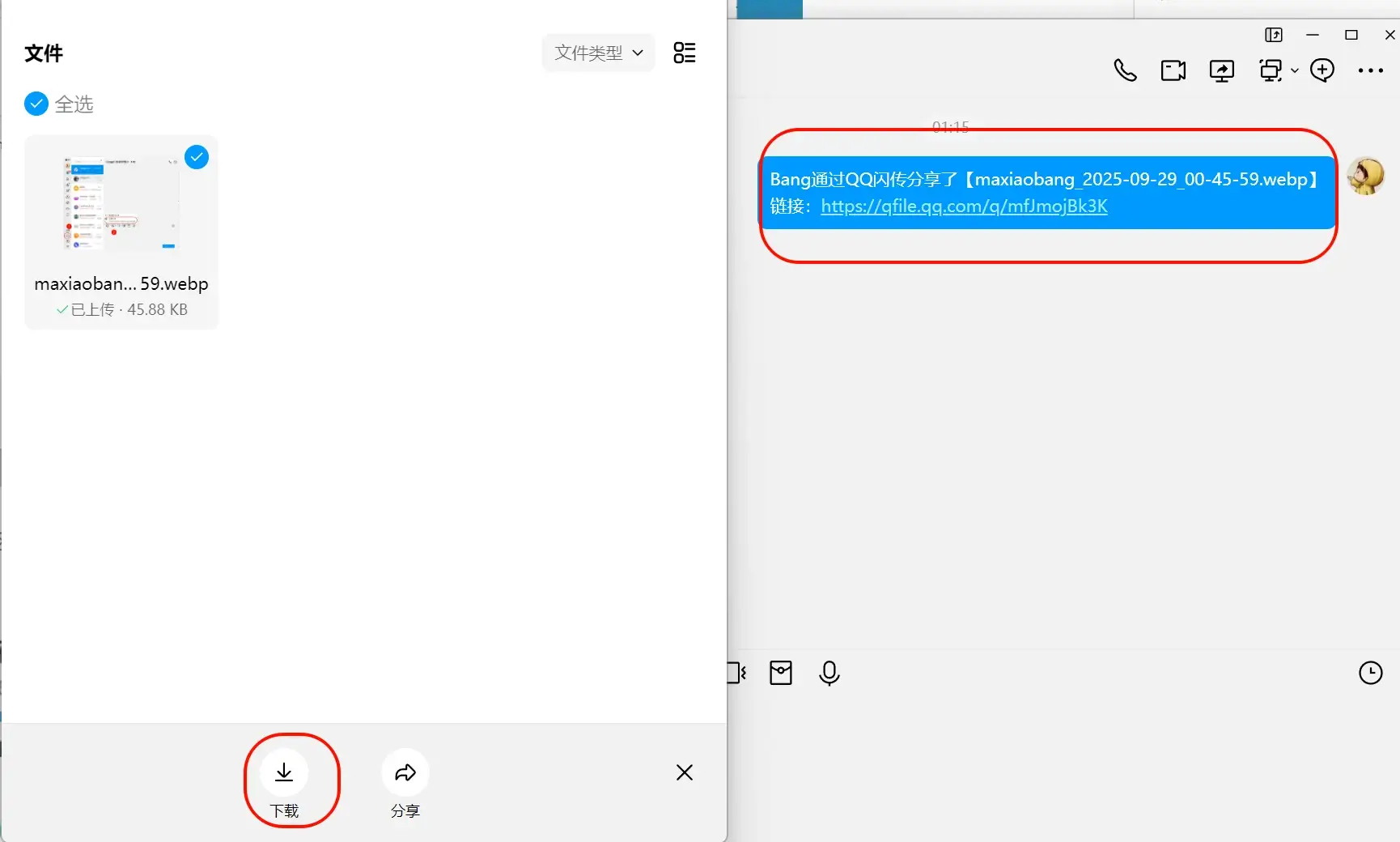Open the more options ellipsis menu

click(1370, 70)
